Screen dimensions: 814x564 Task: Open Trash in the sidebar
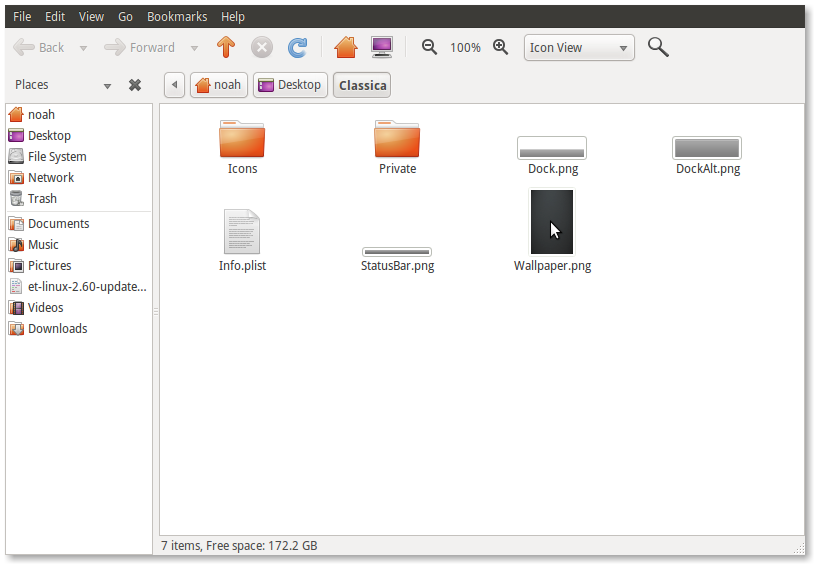(x=79, y=198)
